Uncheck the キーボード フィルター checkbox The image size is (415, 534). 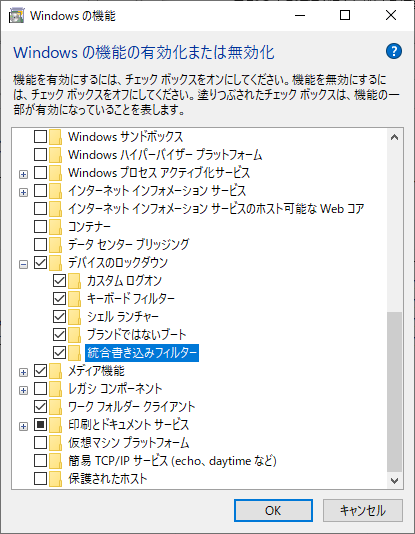(x=60, y=299)
